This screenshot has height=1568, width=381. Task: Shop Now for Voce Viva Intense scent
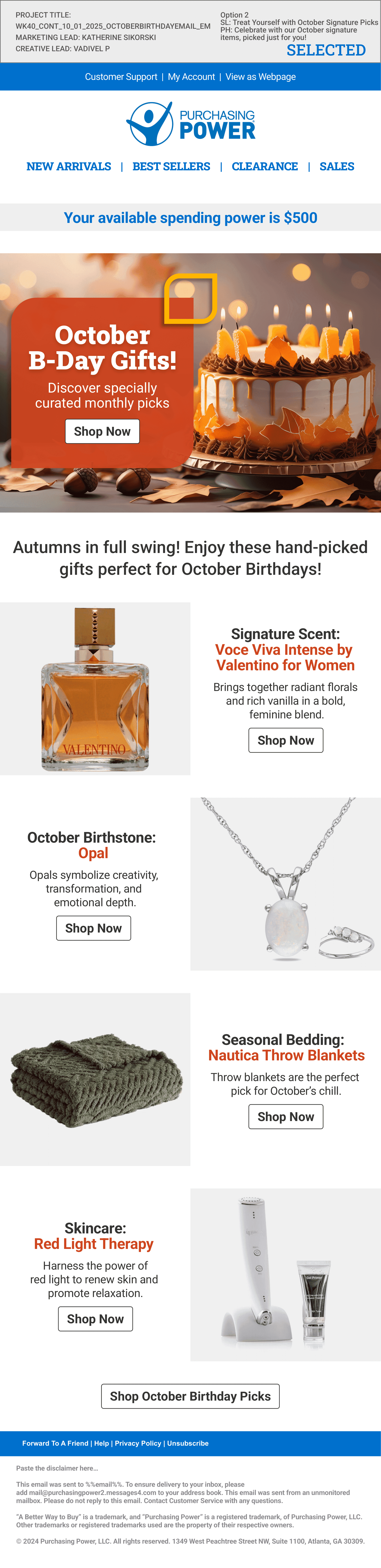click(285, 740)
